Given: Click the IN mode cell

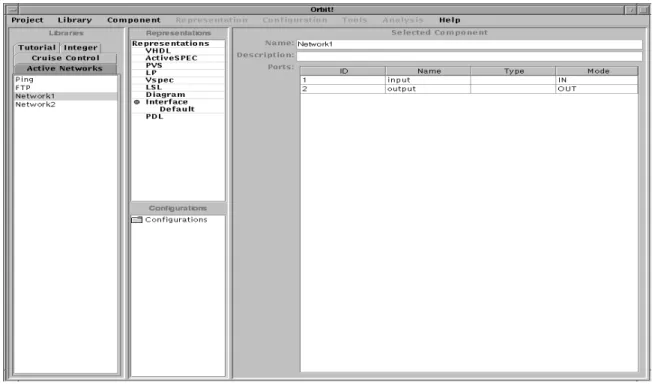Looking at the screenshot, I should click(x=597, y=80).
